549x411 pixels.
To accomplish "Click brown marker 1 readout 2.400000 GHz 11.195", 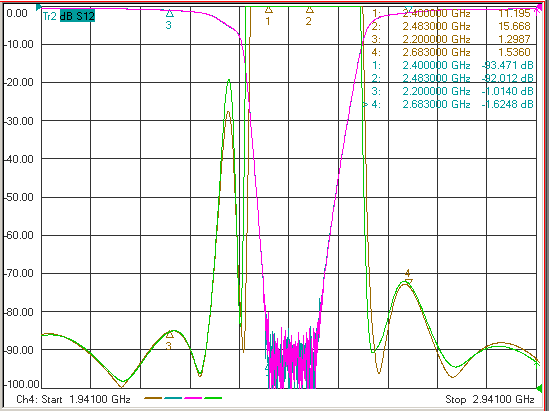I will point(451,14).
